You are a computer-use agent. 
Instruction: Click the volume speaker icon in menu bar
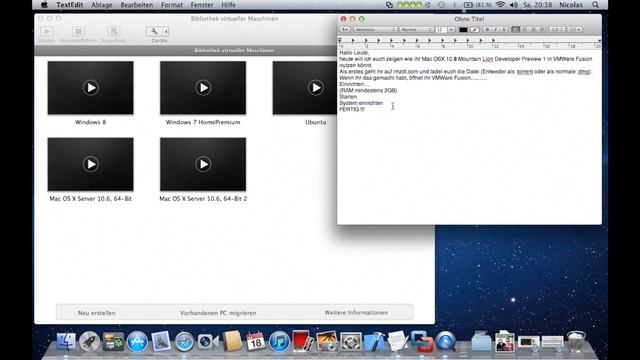tap(513, 5)
